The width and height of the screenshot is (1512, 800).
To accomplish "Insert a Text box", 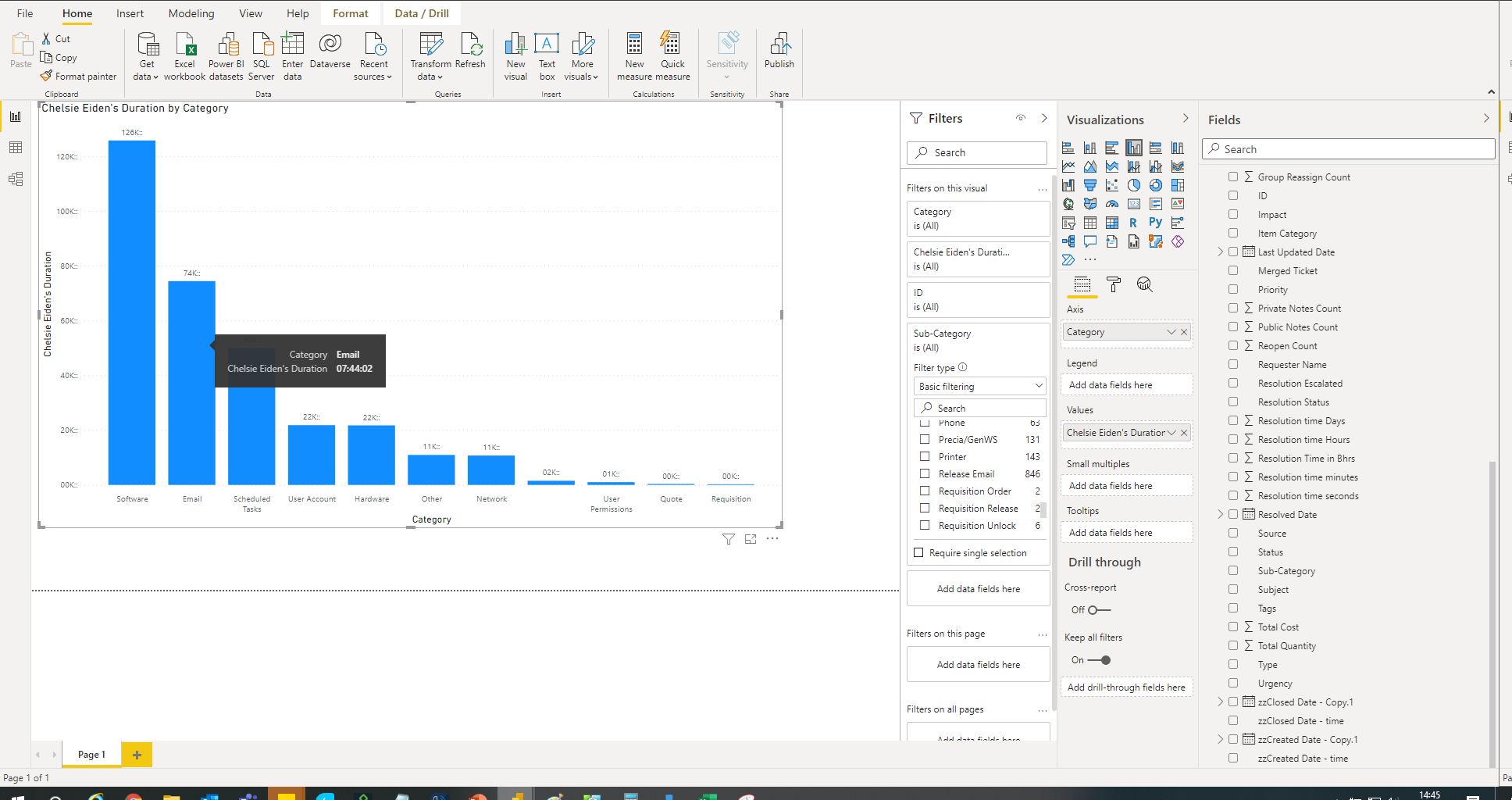I will tap(547, 56).
